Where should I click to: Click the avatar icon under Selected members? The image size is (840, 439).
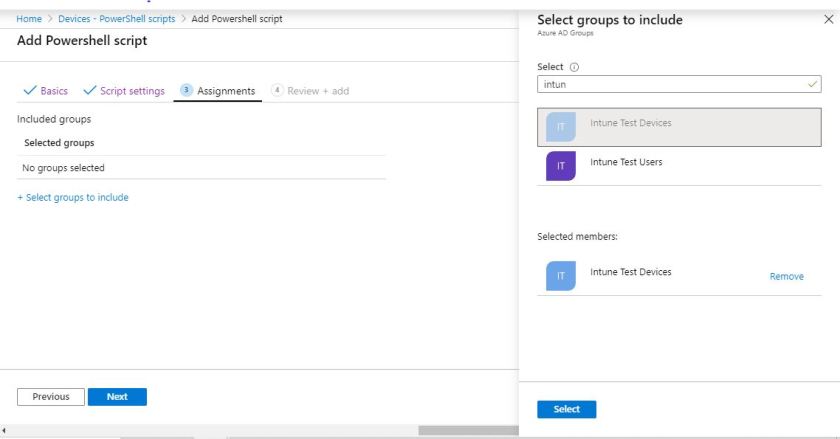pos(561,276)
